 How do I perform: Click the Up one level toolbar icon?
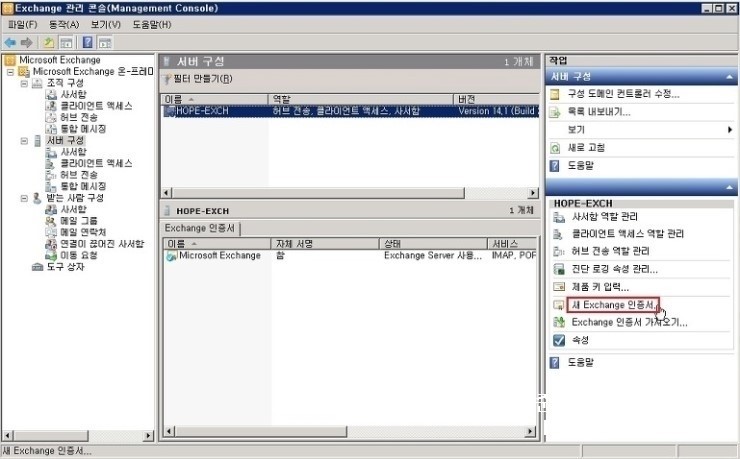click(x=49, y=43)
